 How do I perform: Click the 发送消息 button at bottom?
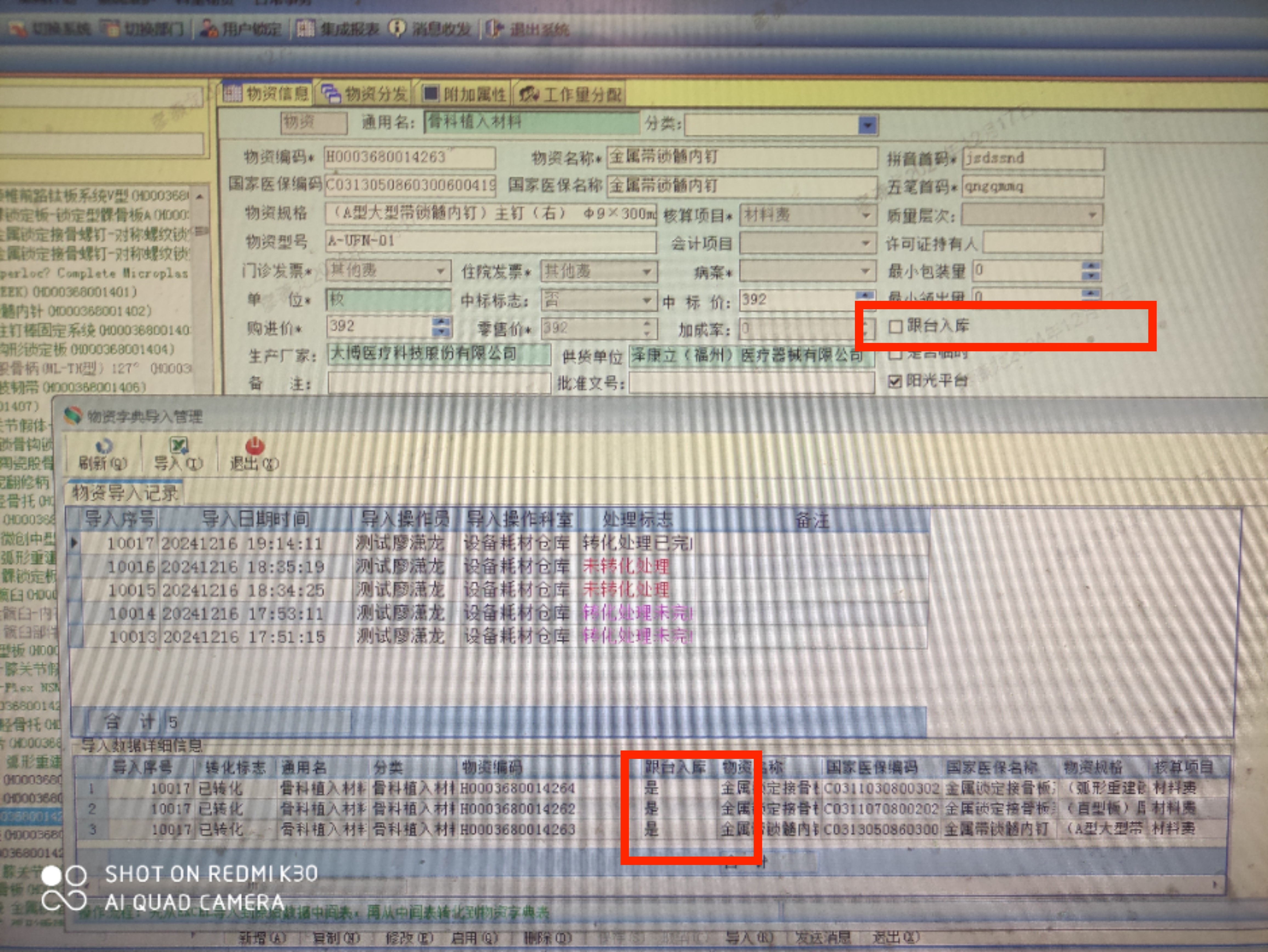[823, 938]
